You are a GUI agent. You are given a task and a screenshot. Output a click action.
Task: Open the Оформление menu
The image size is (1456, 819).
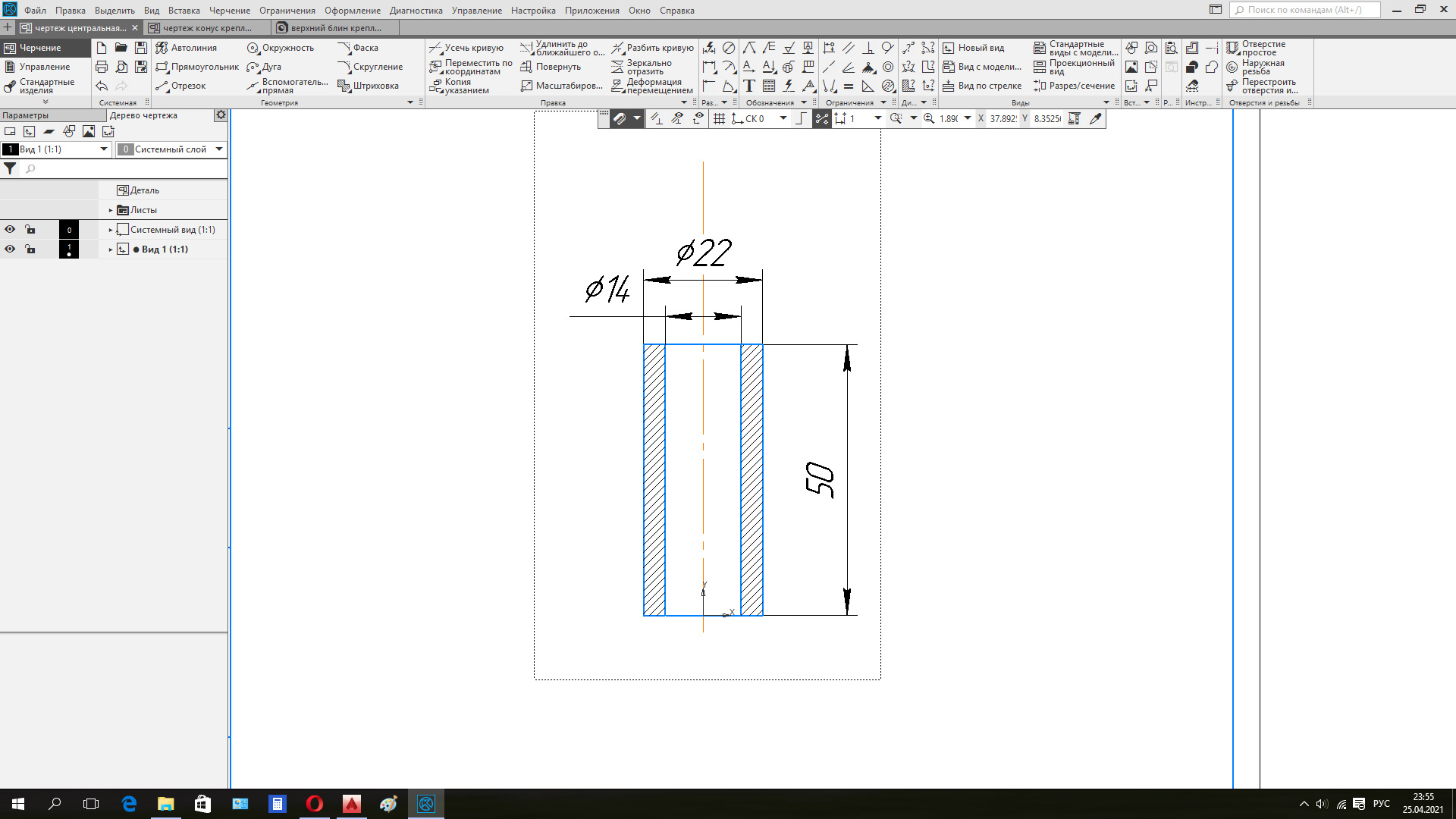[x=352, y=11]
